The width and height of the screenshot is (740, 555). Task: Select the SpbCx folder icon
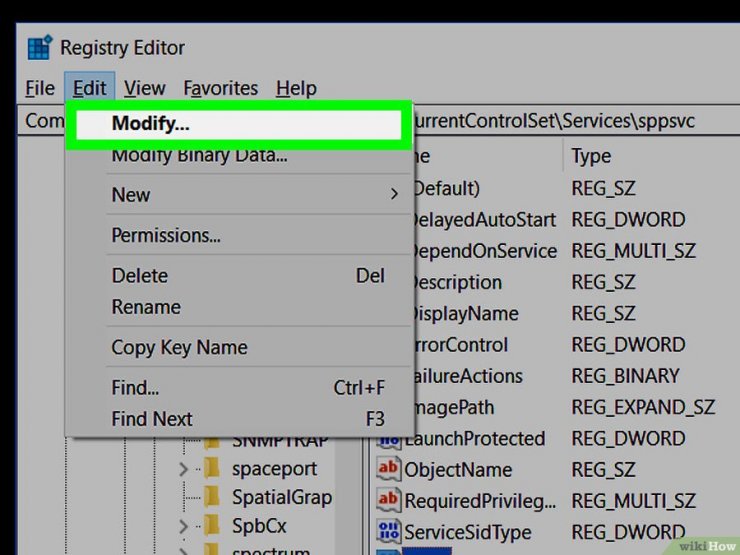pyautogui.click(x=212, y=525)
